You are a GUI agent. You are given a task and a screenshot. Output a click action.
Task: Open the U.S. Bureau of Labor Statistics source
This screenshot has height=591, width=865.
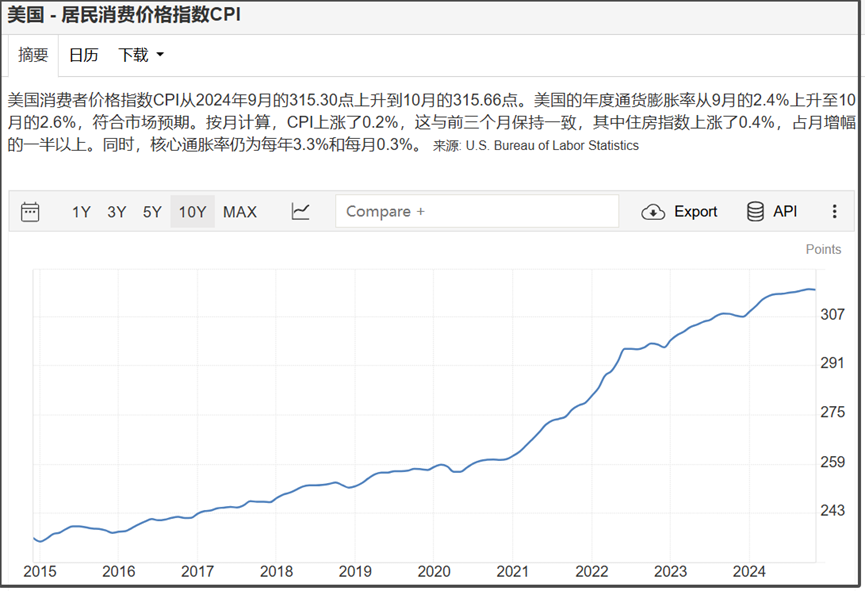click(x=552, y=146)
